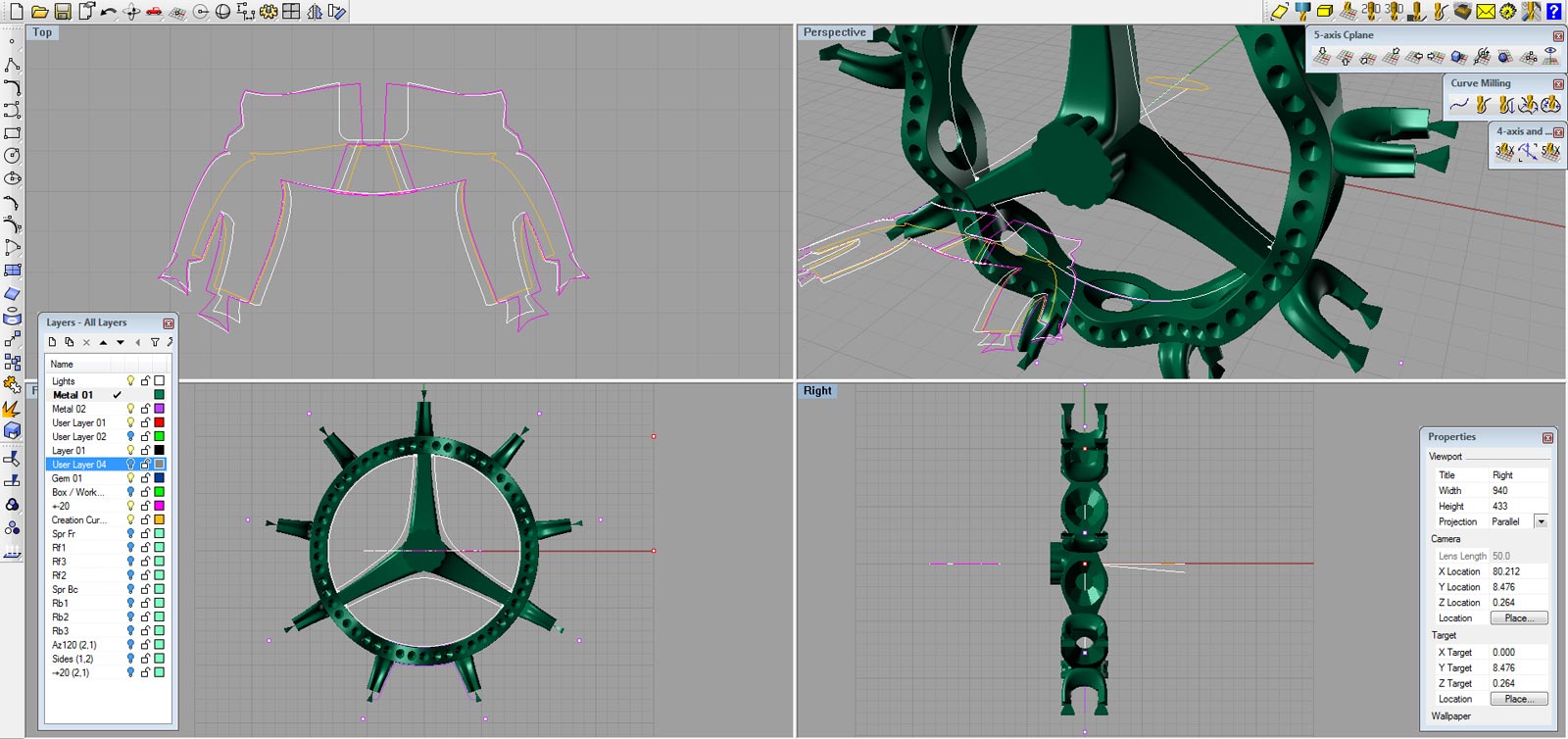Open the four-viewport layout tool
The height and width of the screenshot is (739, 1568).
click(x=291, y=12)
